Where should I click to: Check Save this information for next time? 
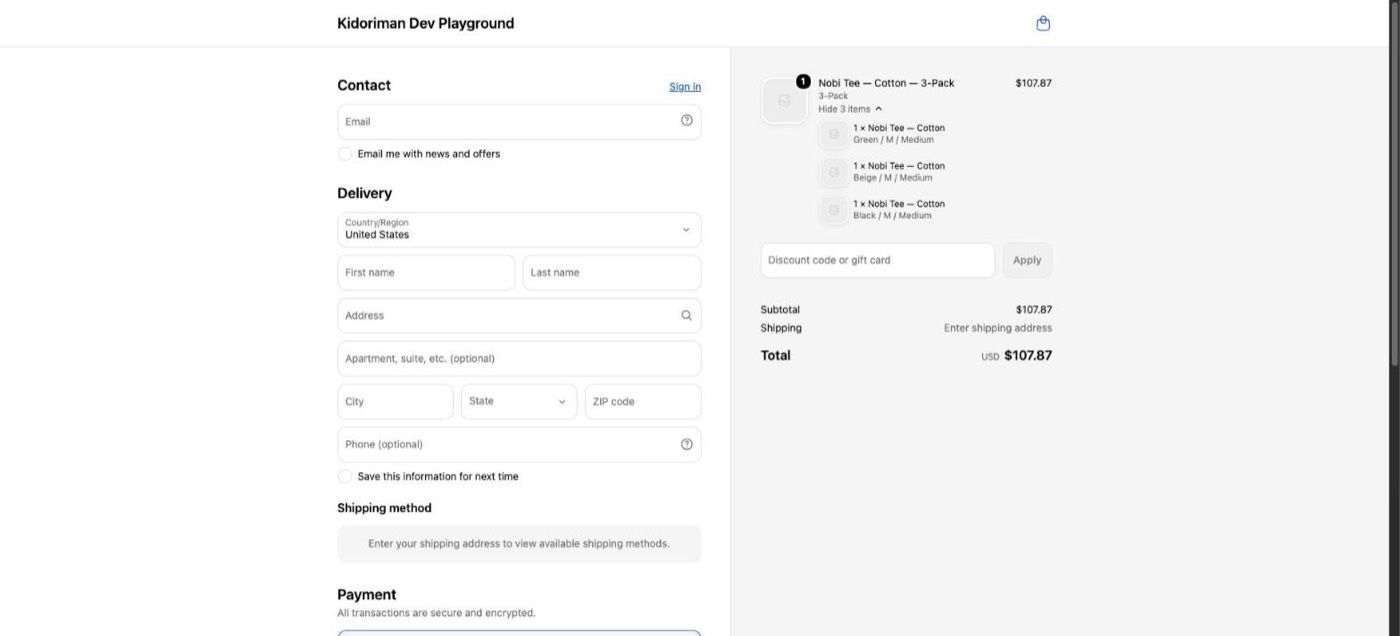345,477
